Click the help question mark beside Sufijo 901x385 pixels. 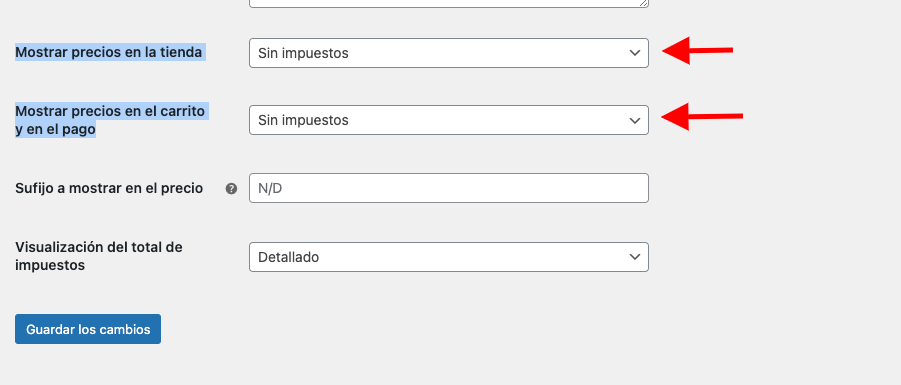click(231, 188)
